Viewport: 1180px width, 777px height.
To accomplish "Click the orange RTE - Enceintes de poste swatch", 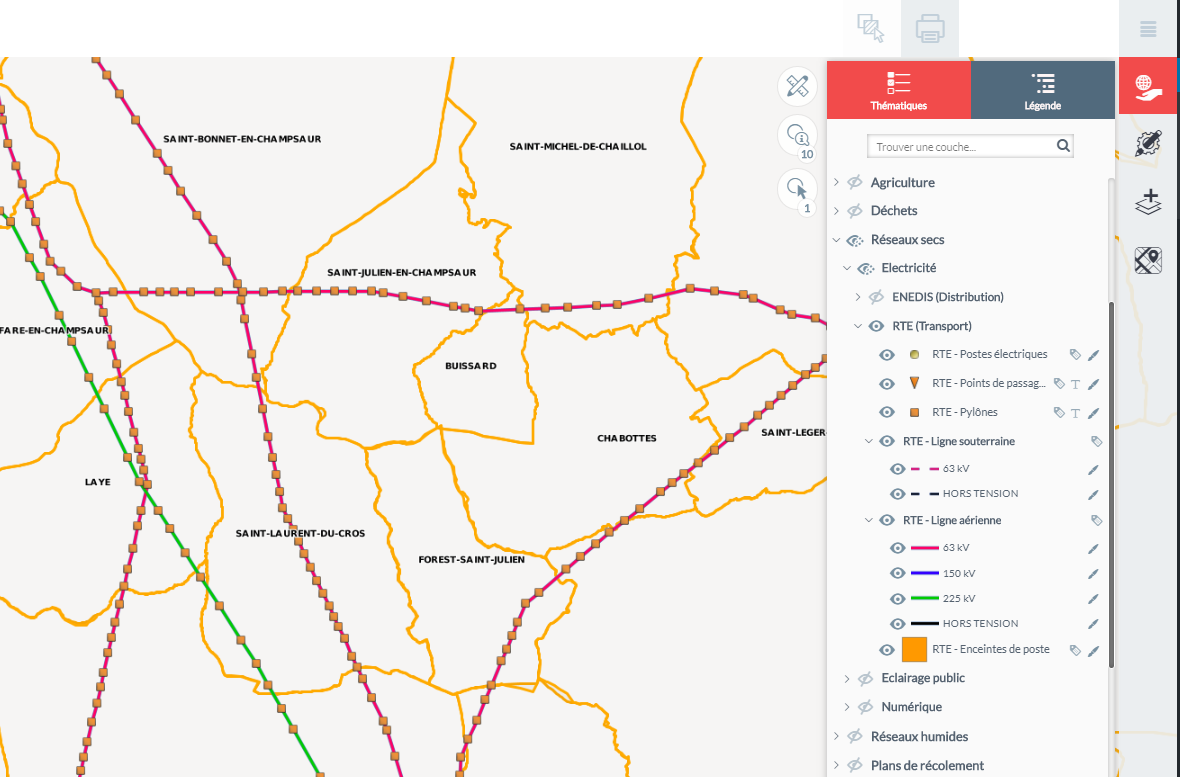I will pyautogui.click(x=914, y=649).
